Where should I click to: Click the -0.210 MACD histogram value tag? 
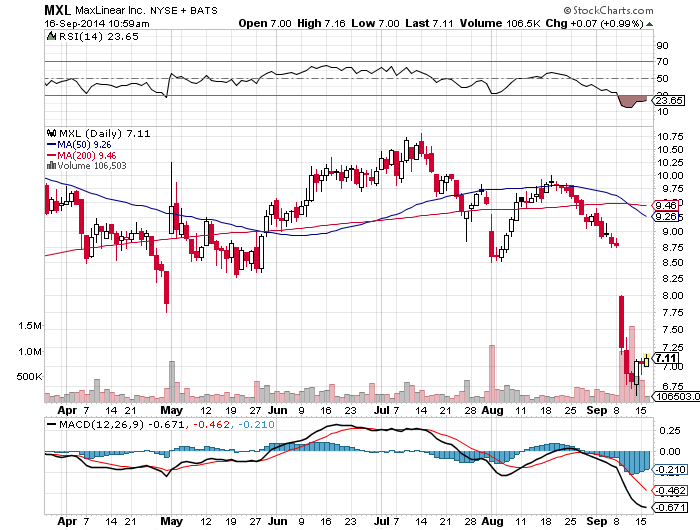pos(670,470)
